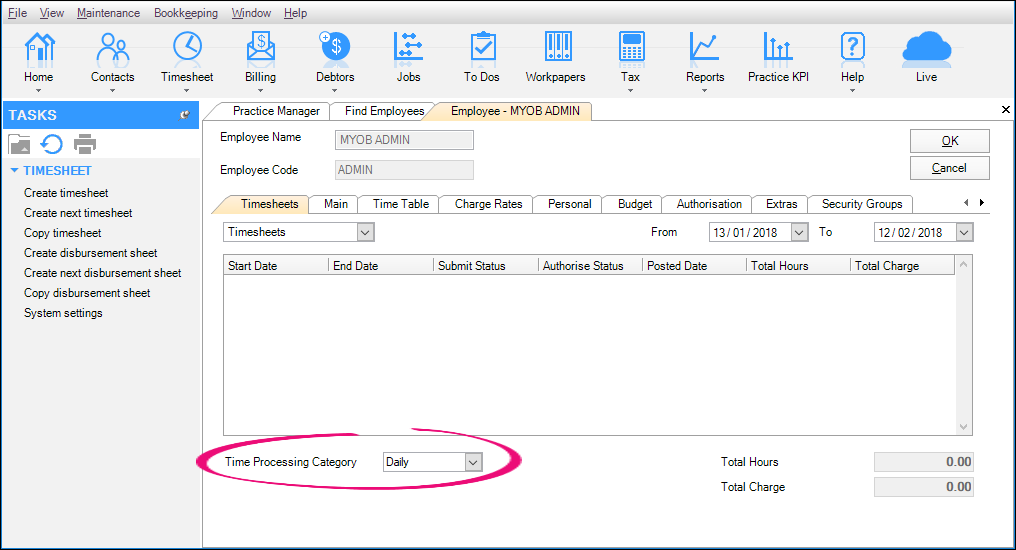Switch to the Charge Rates tab

(488, 204)
